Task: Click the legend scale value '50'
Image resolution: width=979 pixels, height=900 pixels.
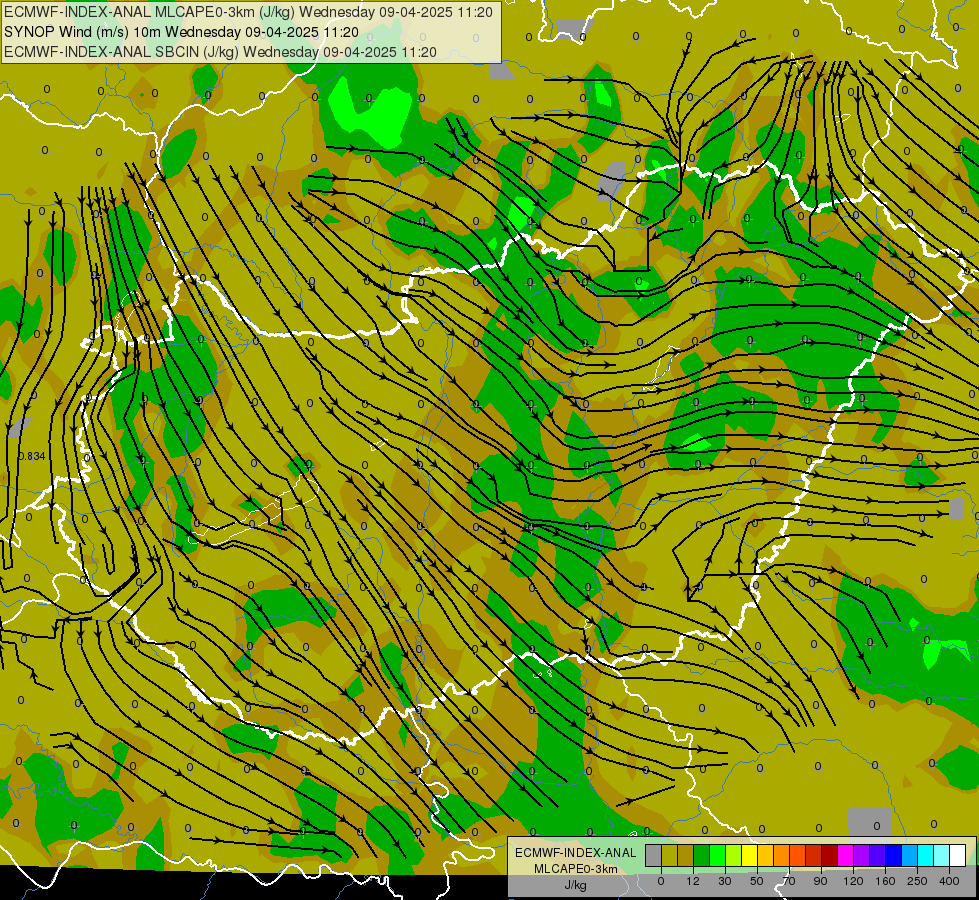Action: click(757, 881)
